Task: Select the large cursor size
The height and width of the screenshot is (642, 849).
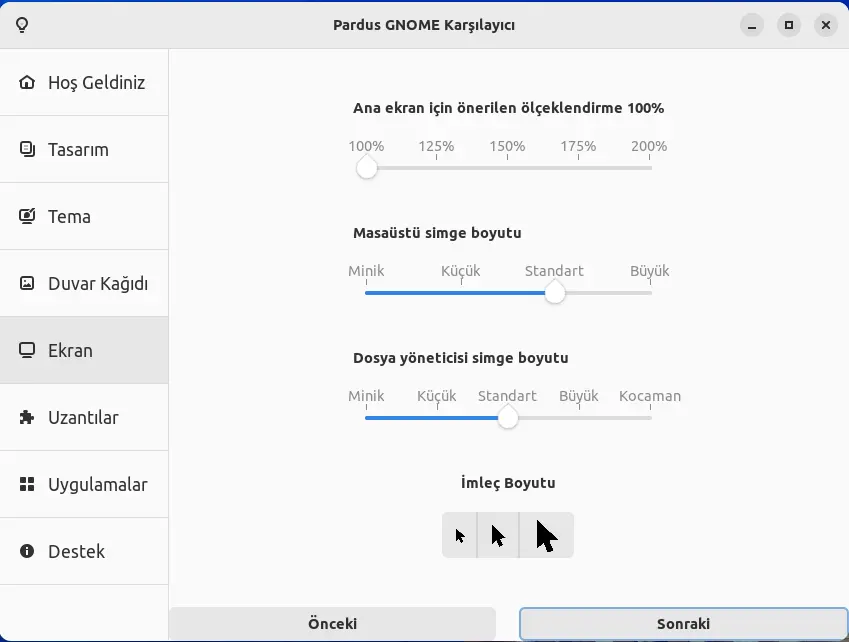Action: tap(546, 535)
